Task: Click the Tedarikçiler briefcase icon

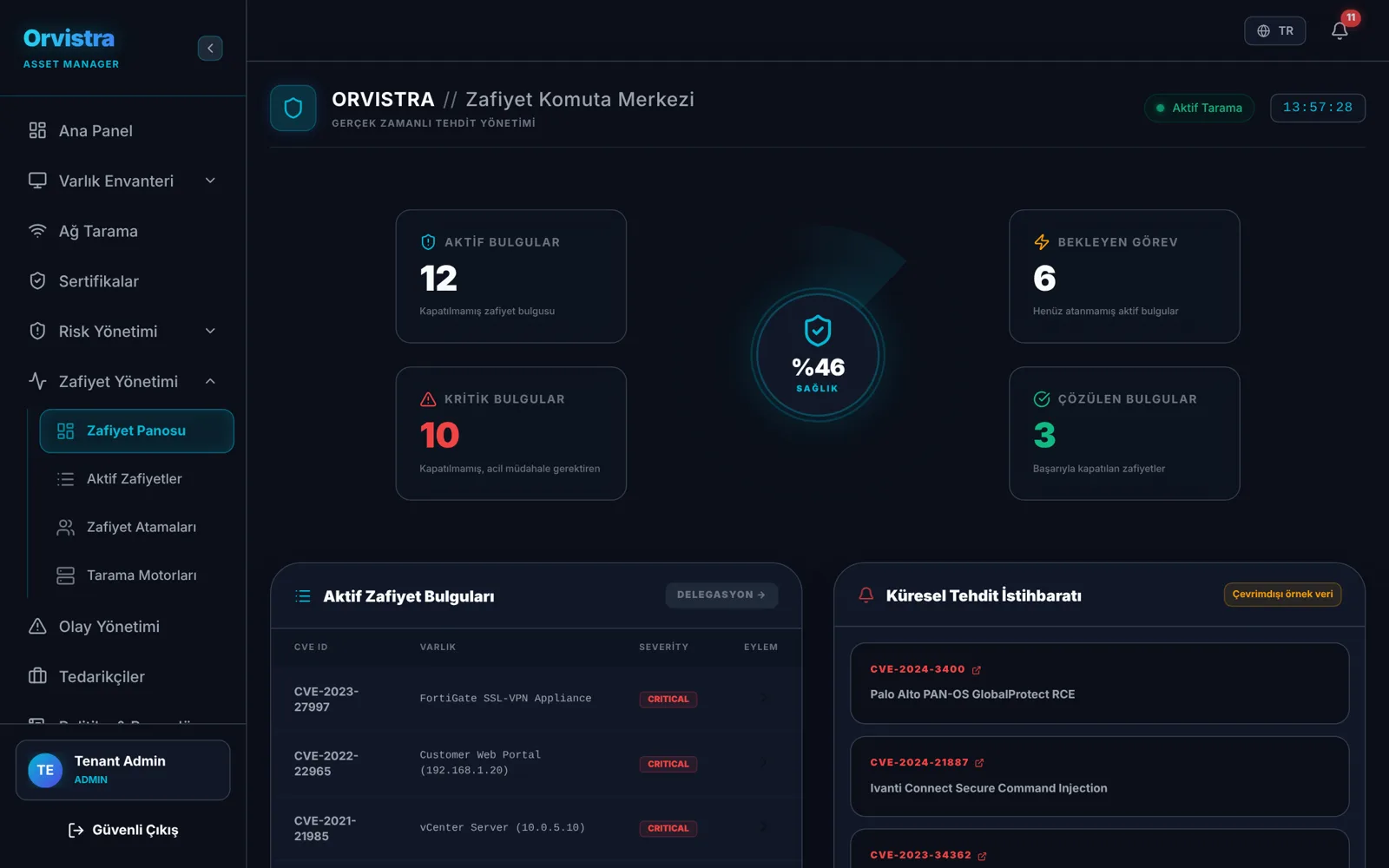Action: point(37,676)
